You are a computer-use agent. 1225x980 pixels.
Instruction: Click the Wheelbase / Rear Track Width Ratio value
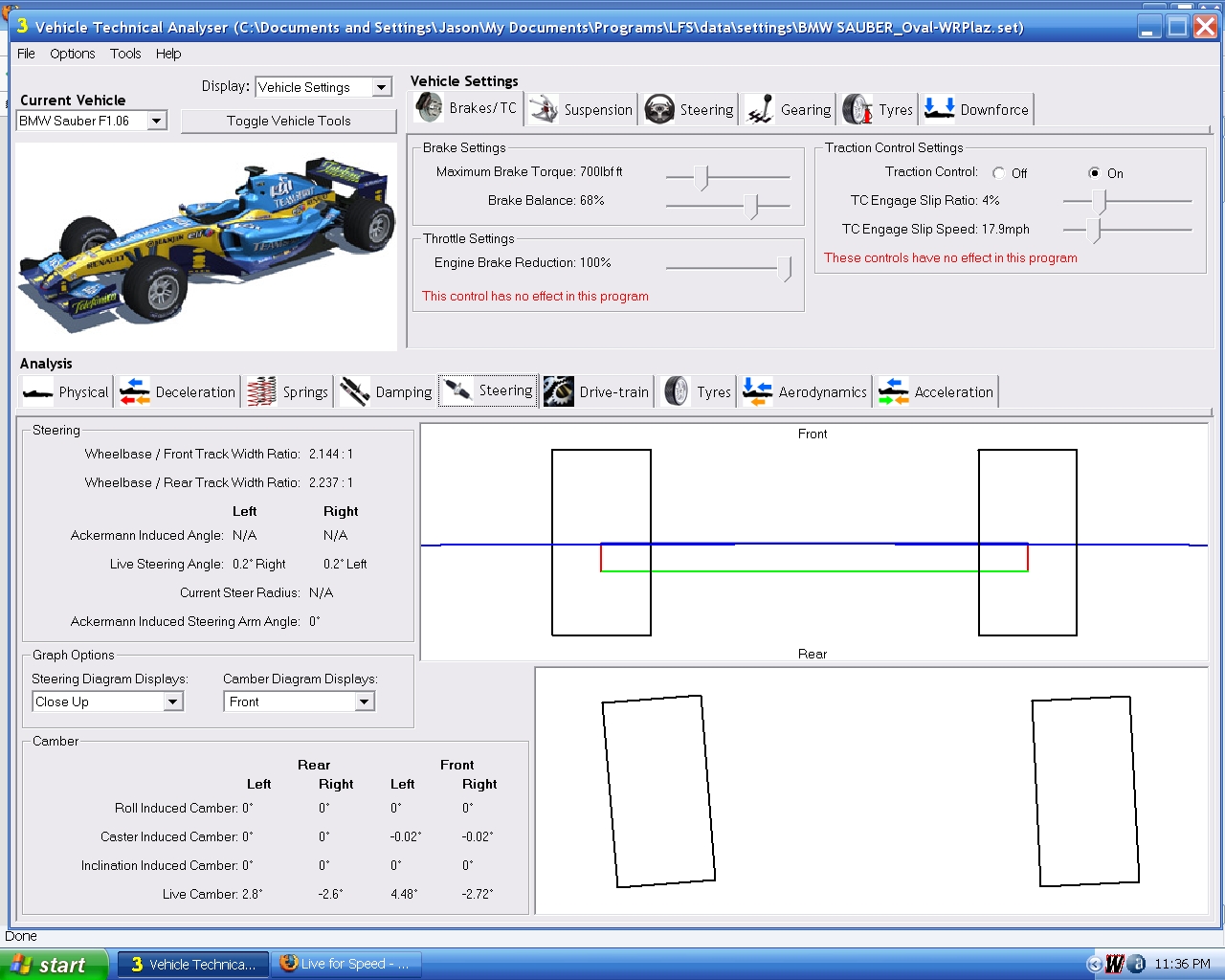(331, 483)
